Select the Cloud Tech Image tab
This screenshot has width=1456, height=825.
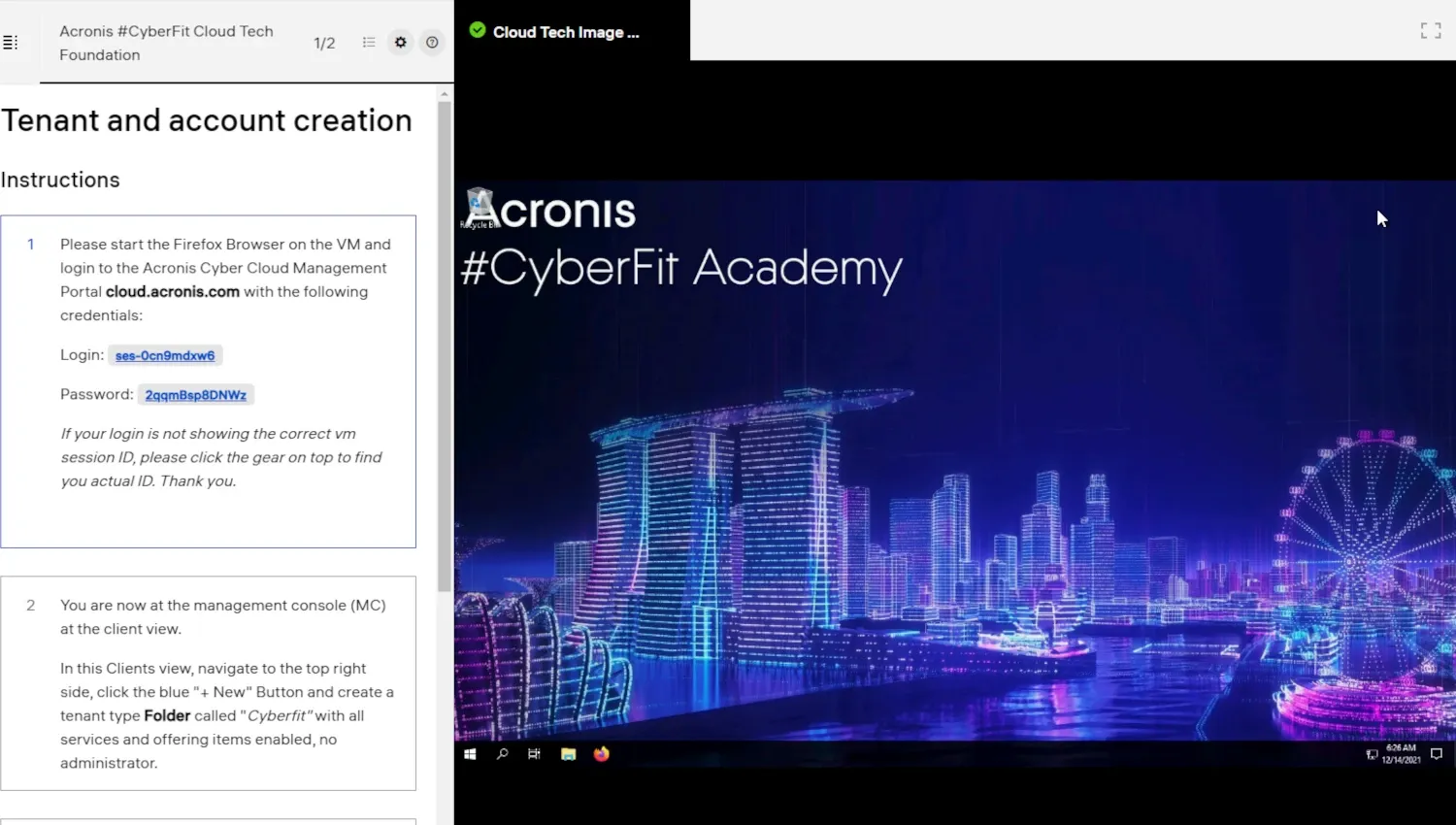coord(573,31)
